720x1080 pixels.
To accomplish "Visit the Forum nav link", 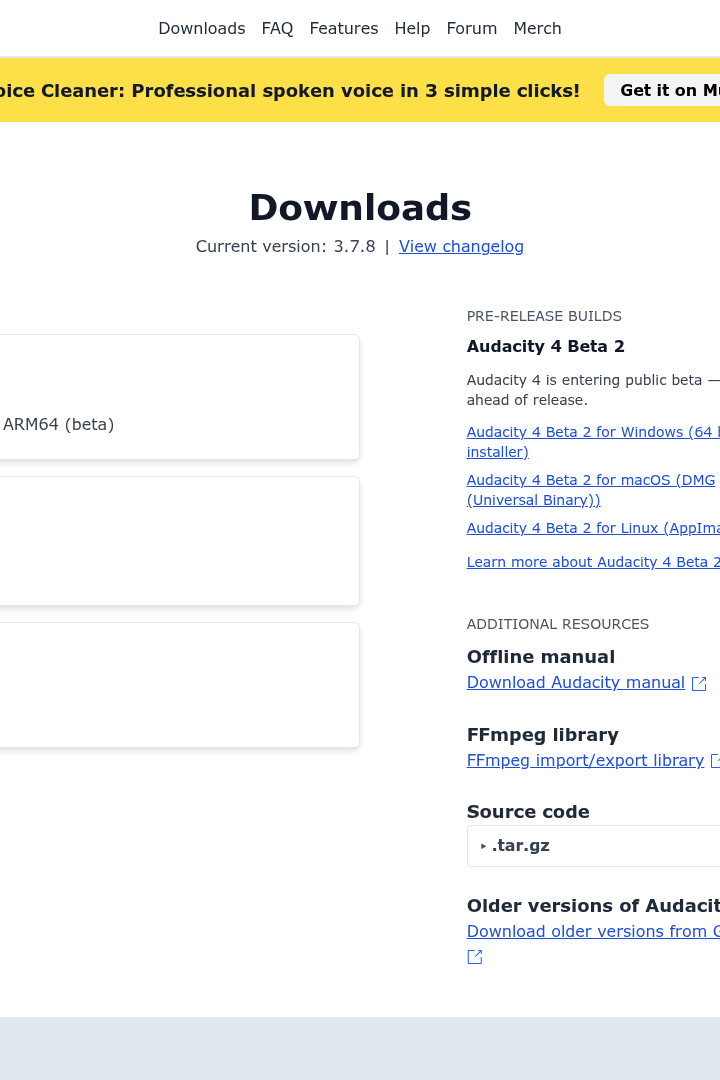I will pyautogui.click(x=472, y=28).
